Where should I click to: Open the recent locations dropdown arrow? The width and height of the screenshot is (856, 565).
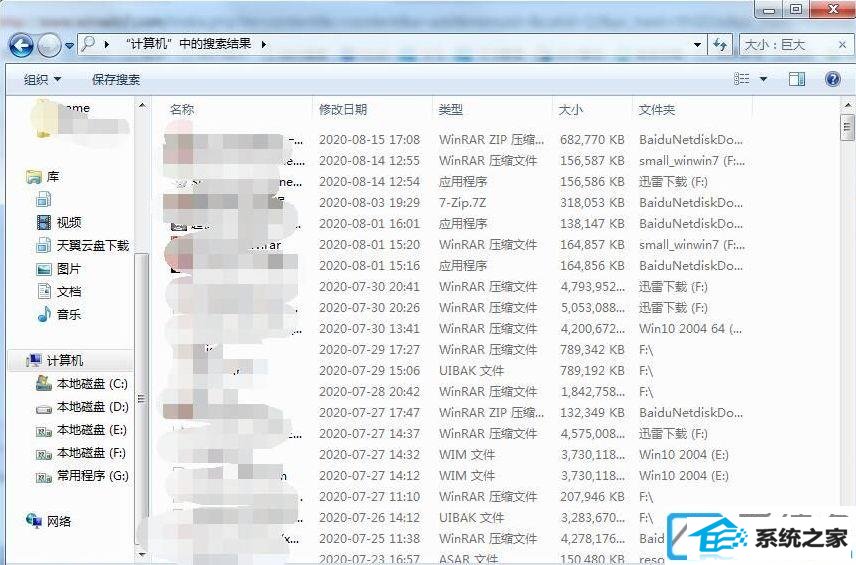click(69, 46)
